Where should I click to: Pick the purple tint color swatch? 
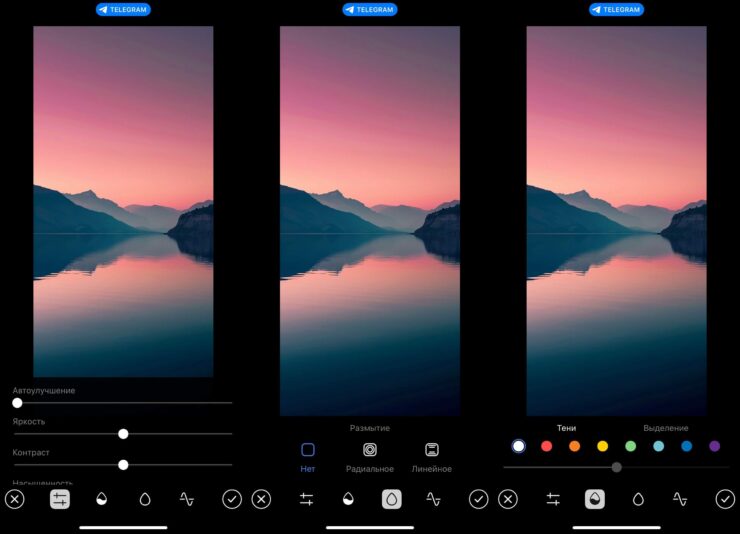714,446
